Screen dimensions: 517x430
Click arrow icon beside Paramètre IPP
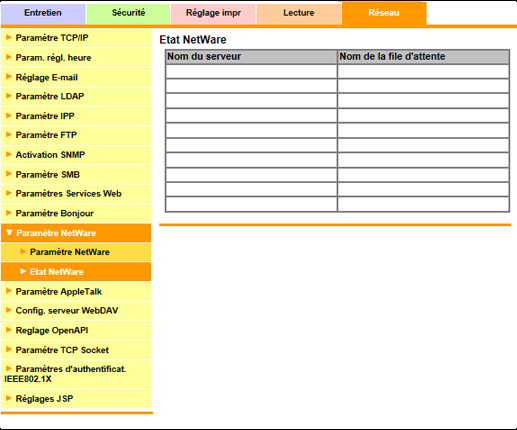pos(9,115)
